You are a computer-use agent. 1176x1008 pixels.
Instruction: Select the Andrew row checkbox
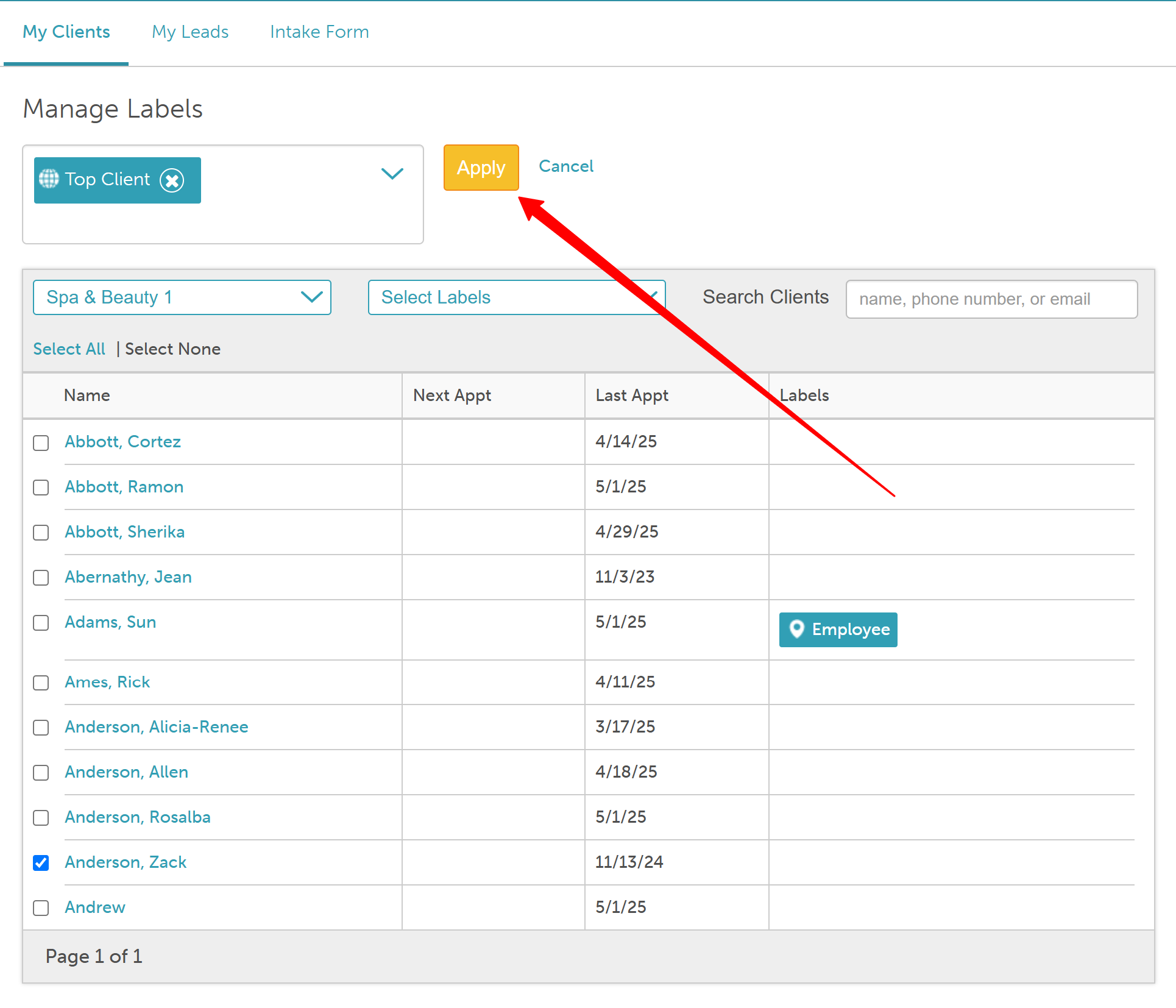(x=41, y=908)
